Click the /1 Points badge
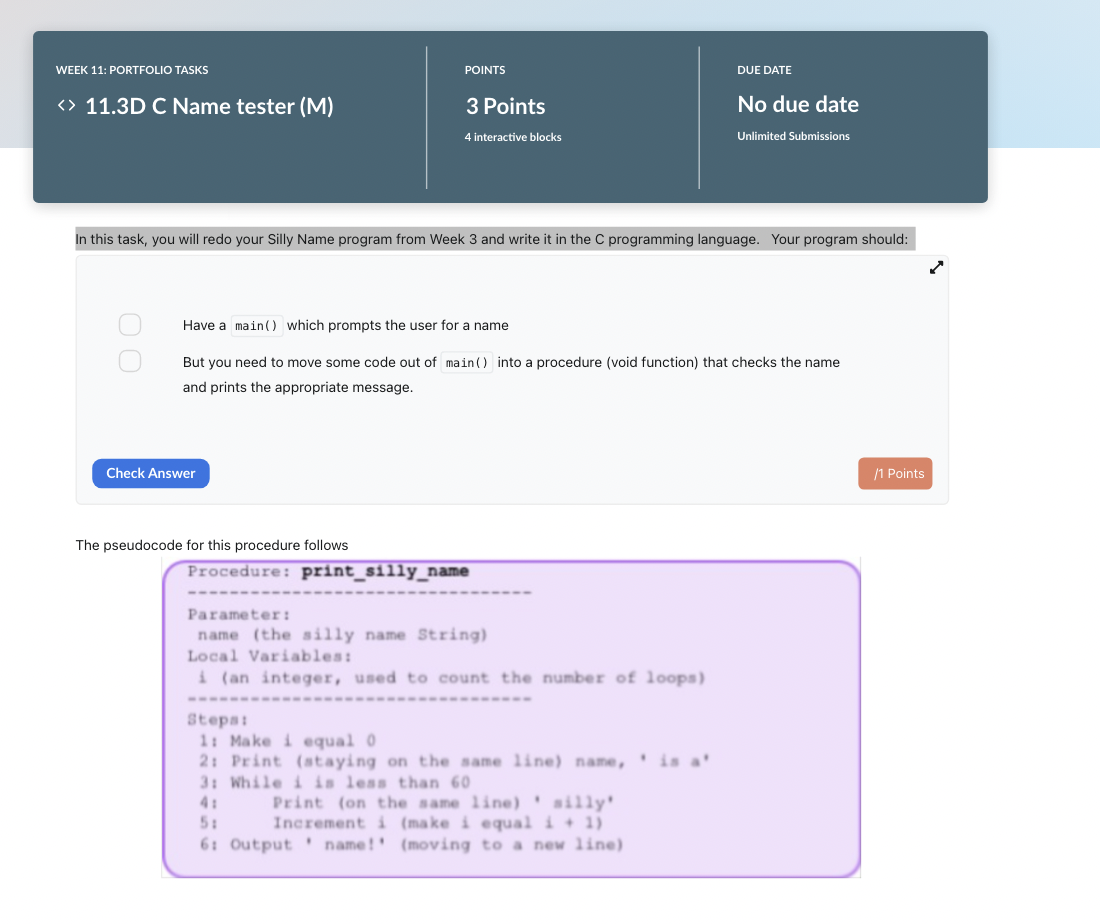1100x924 pixels. (895, 473)
